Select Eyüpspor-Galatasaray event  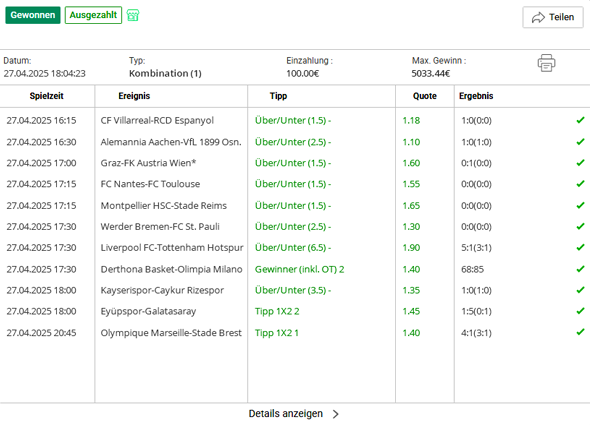pos(148,311)
